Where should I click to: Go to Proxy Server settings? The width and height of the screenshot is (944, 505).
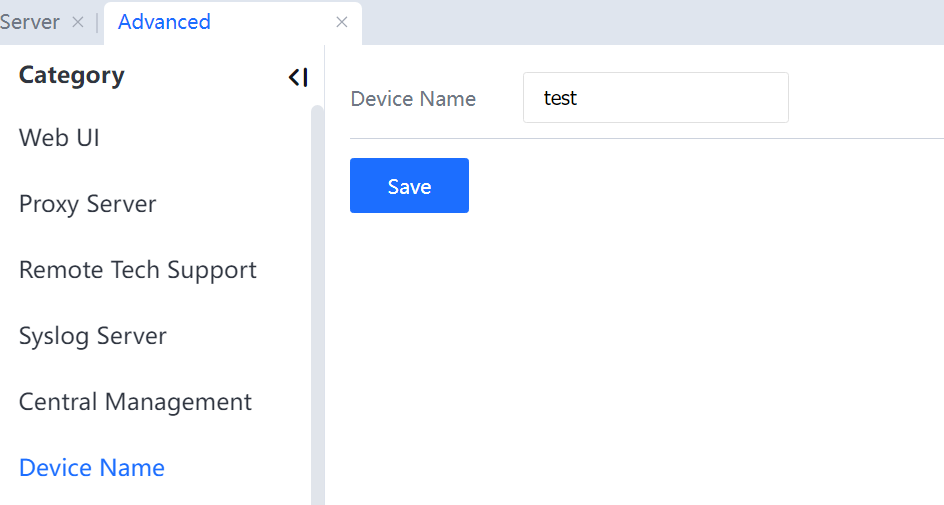pos(88,204)
